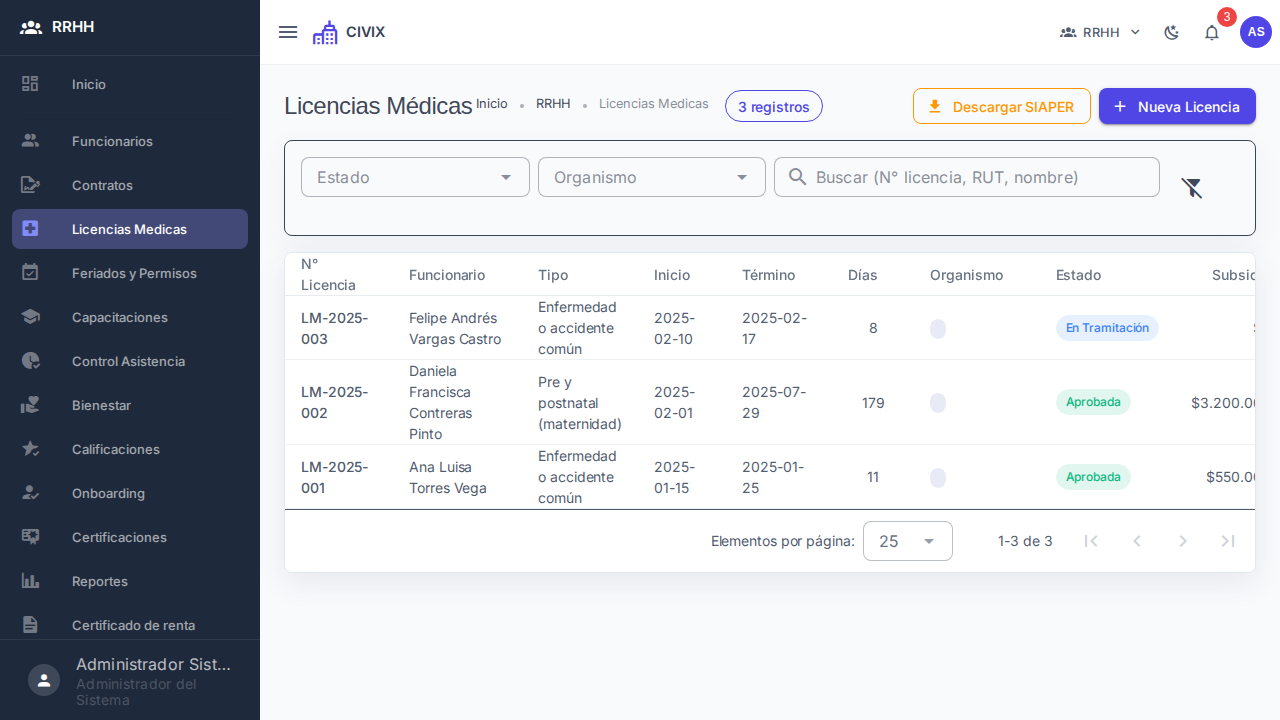1280x720 pixels.
Task: Click the Feriados y Permisos calendar icon
Action: [x=31, y=273]
